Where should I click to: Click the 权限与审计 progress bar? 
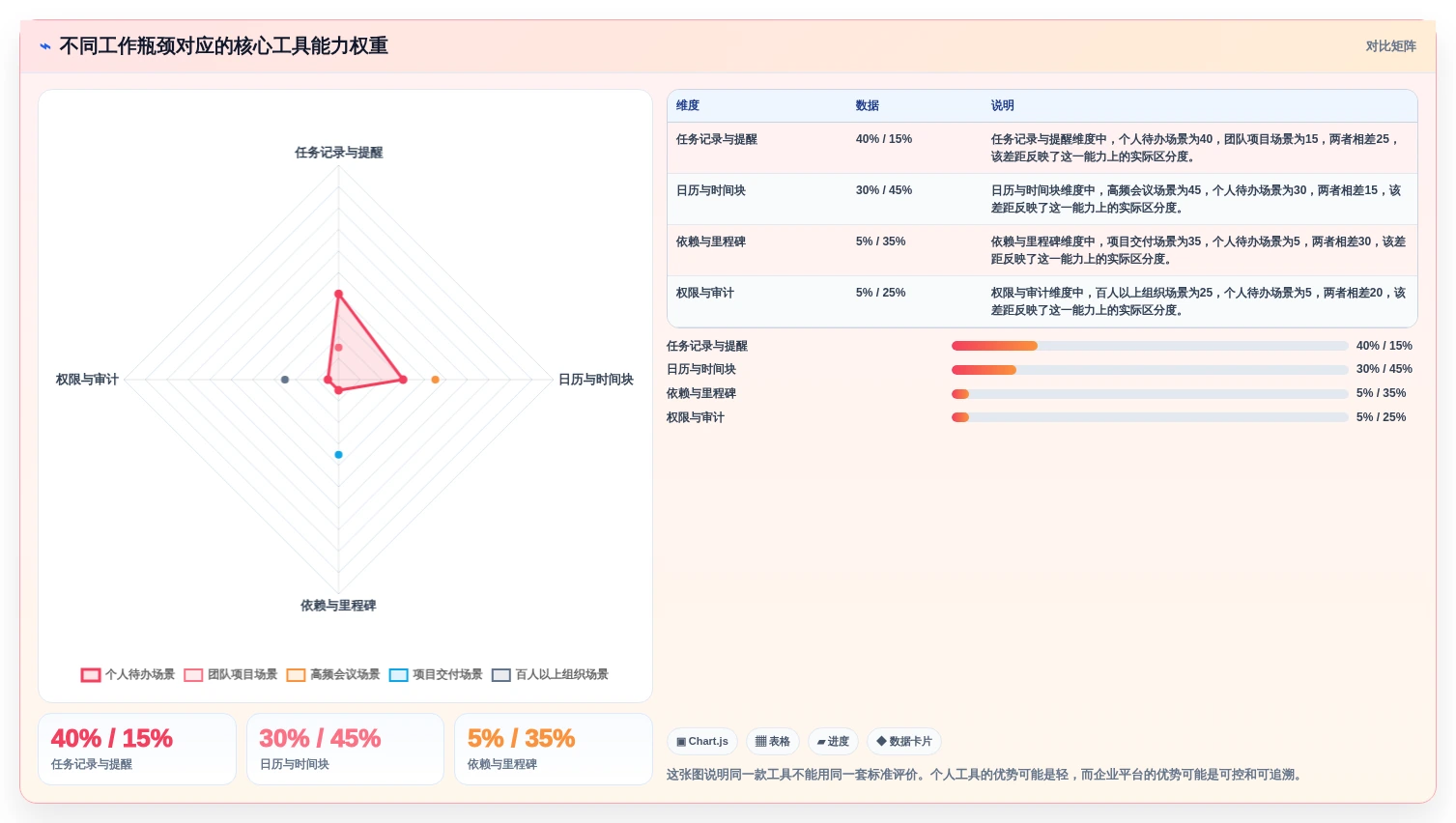pyautogui.click(x=1150, y=417)
